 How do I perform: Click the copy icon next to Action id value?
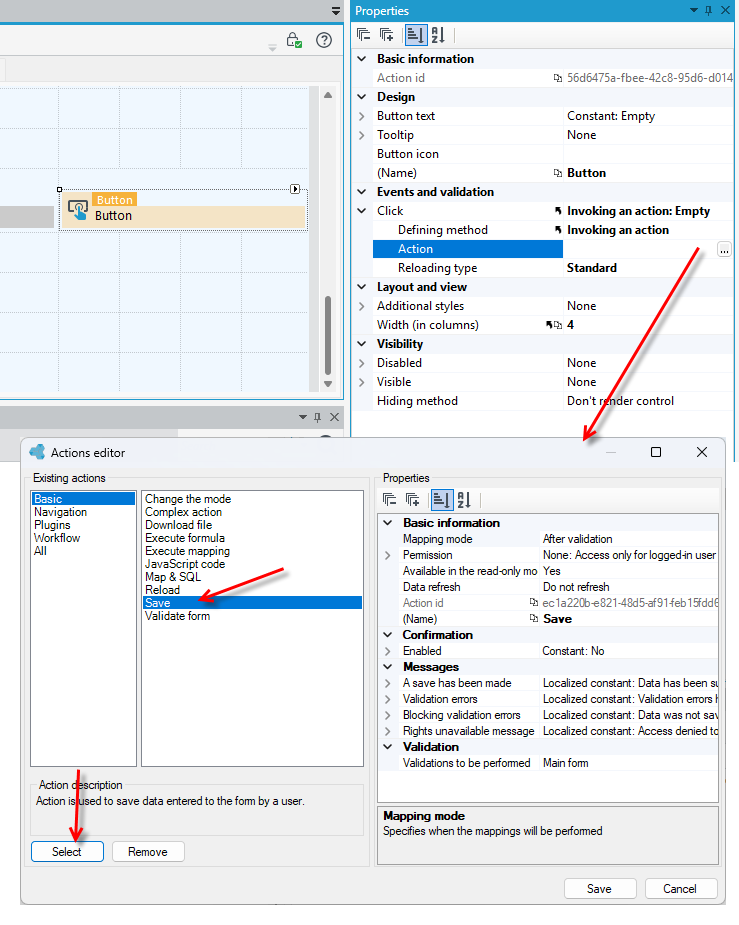[557, 78]
